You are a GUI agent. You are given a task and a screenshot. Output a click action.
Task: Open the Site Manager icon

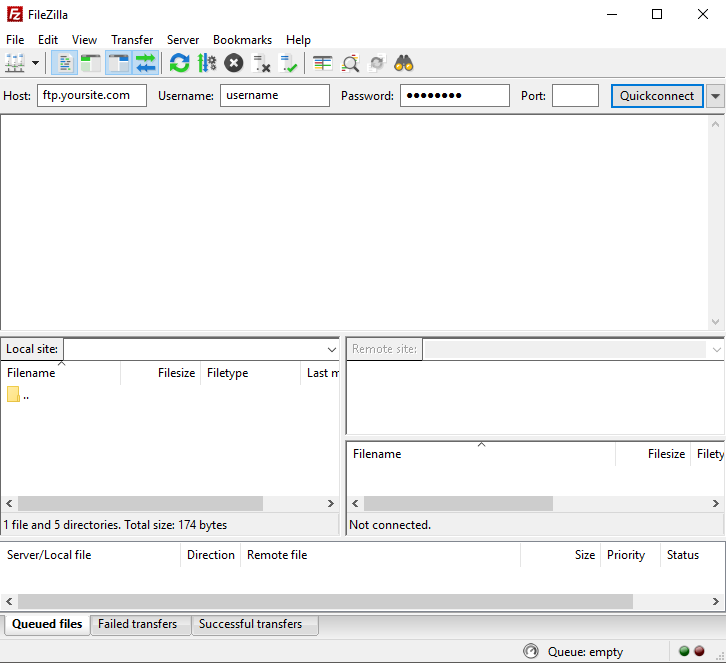coord(15,63)
